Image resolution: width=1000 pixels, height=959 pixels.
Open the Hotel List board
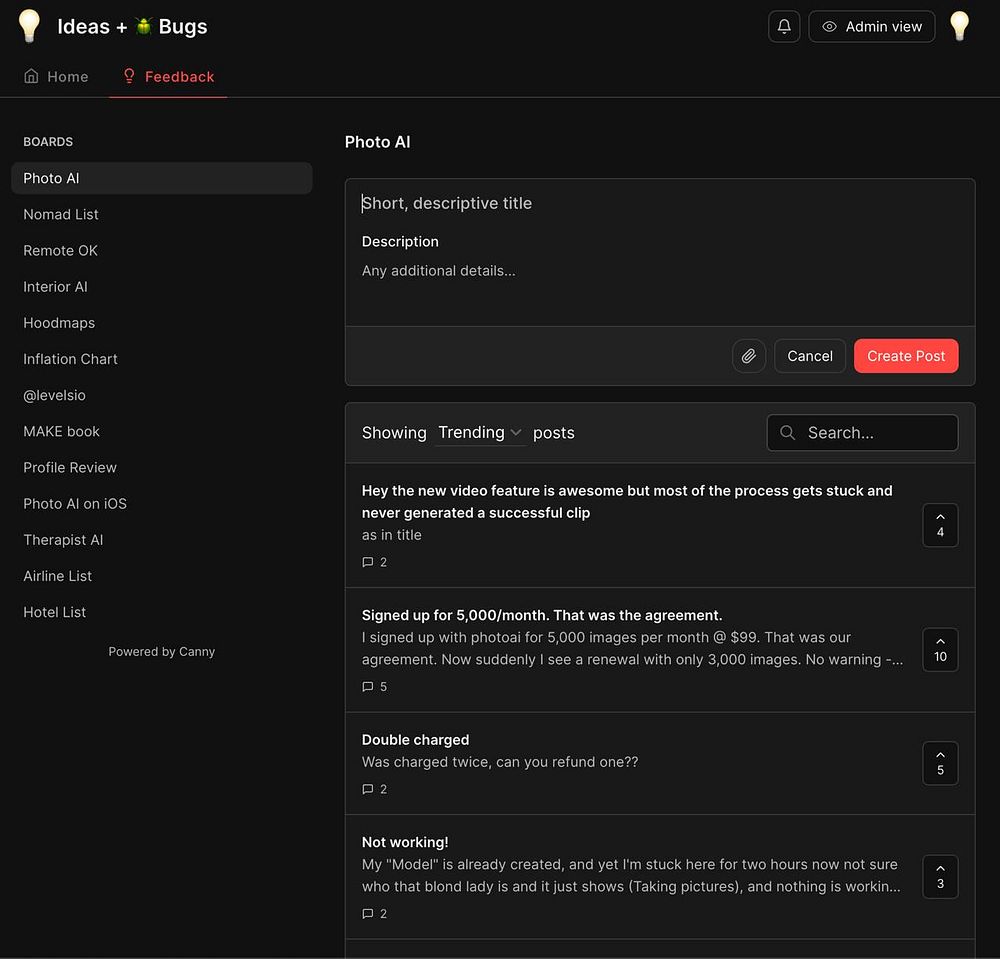tap(54, 612)
